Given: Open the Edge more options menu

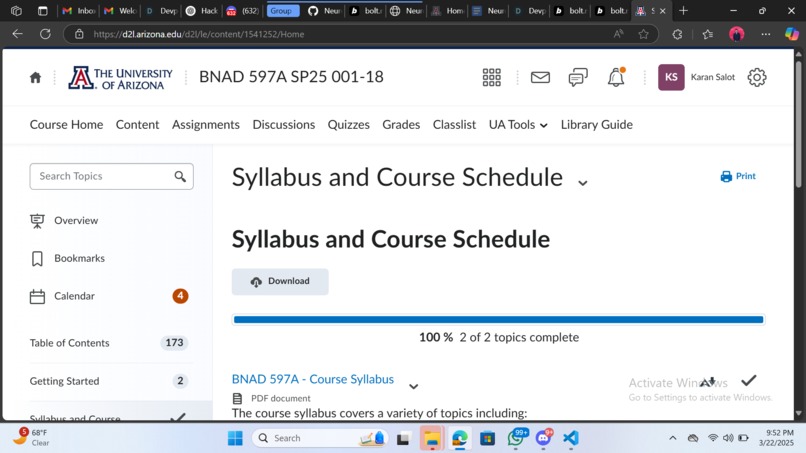Looking at the screenshot, I should [766, 34].
